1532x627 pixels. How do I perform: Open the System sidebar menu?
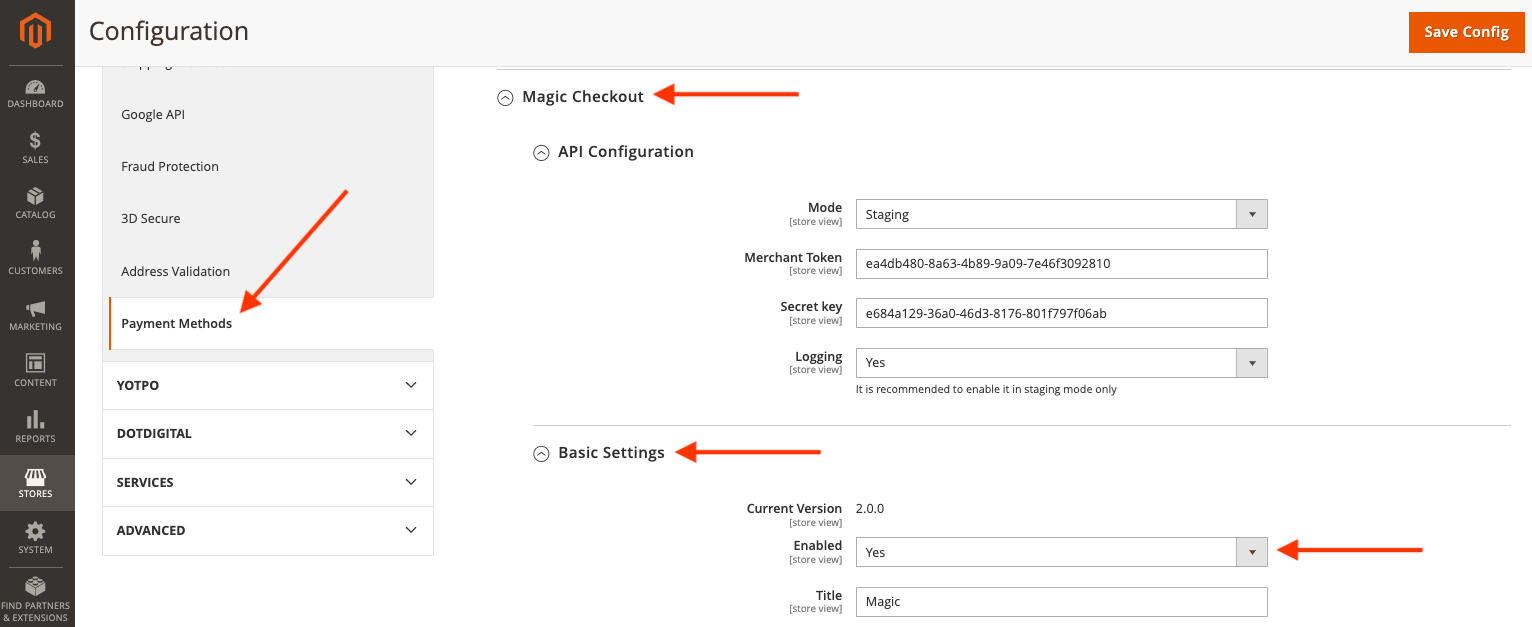click(x=36, y=538)
